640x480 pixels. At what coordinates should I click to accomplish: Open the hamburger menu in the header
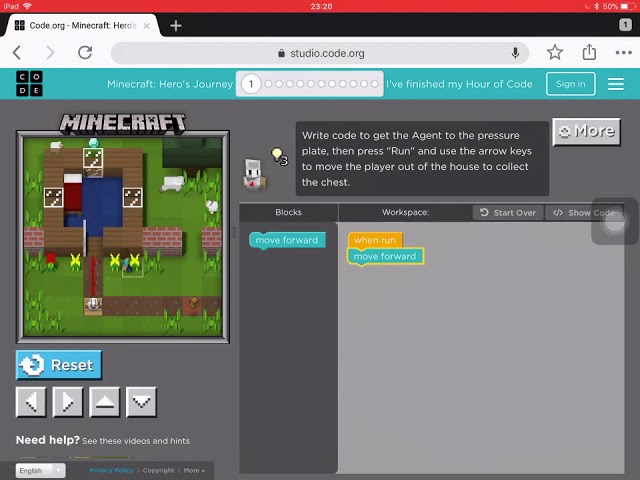click(616, 84)
